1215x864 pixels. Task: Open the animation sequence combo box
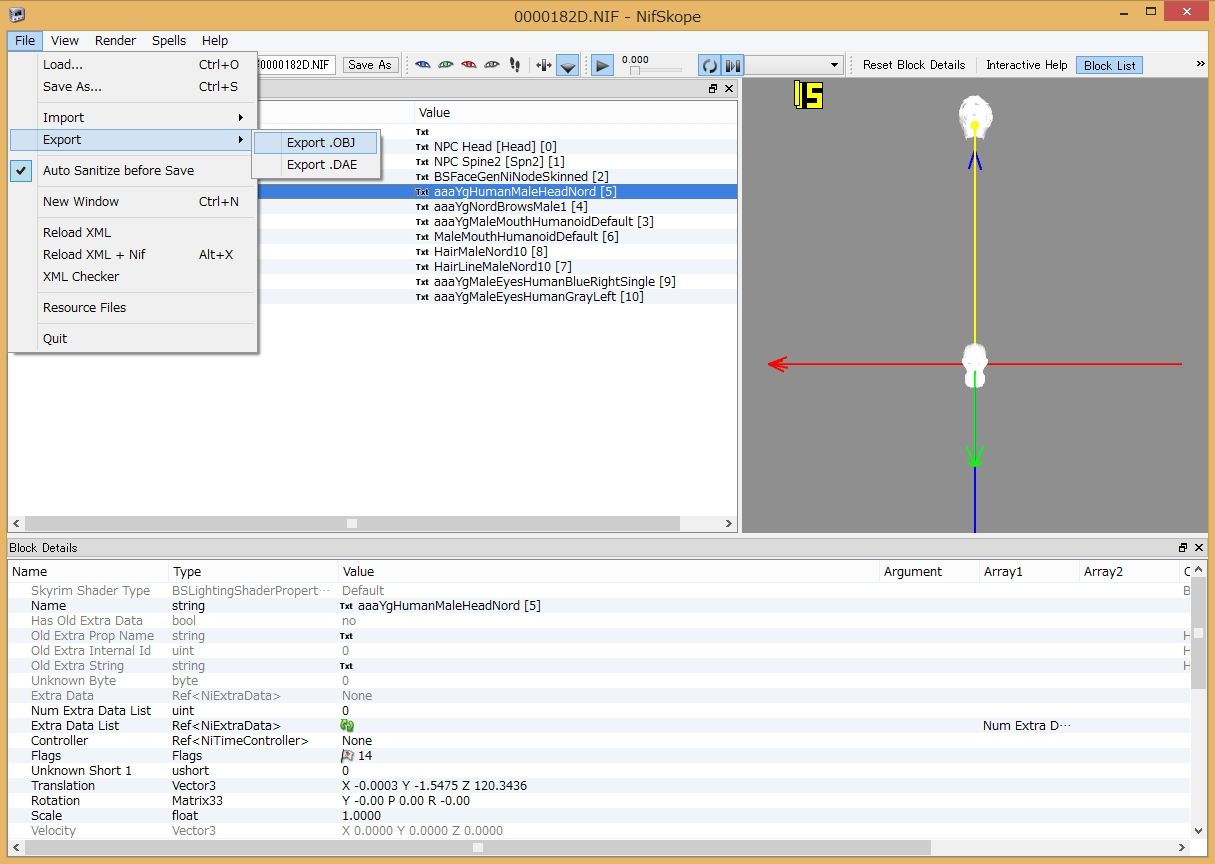tap(795, 65)
